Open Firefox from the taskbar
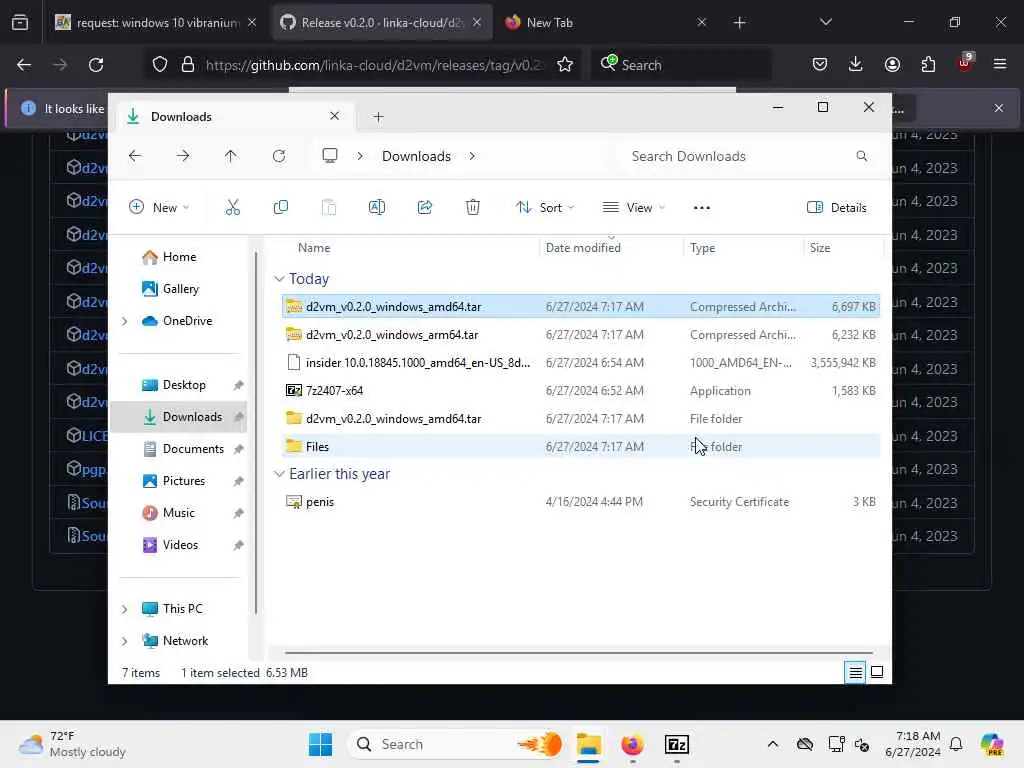The image size is (1024, 768). [632, 744]
